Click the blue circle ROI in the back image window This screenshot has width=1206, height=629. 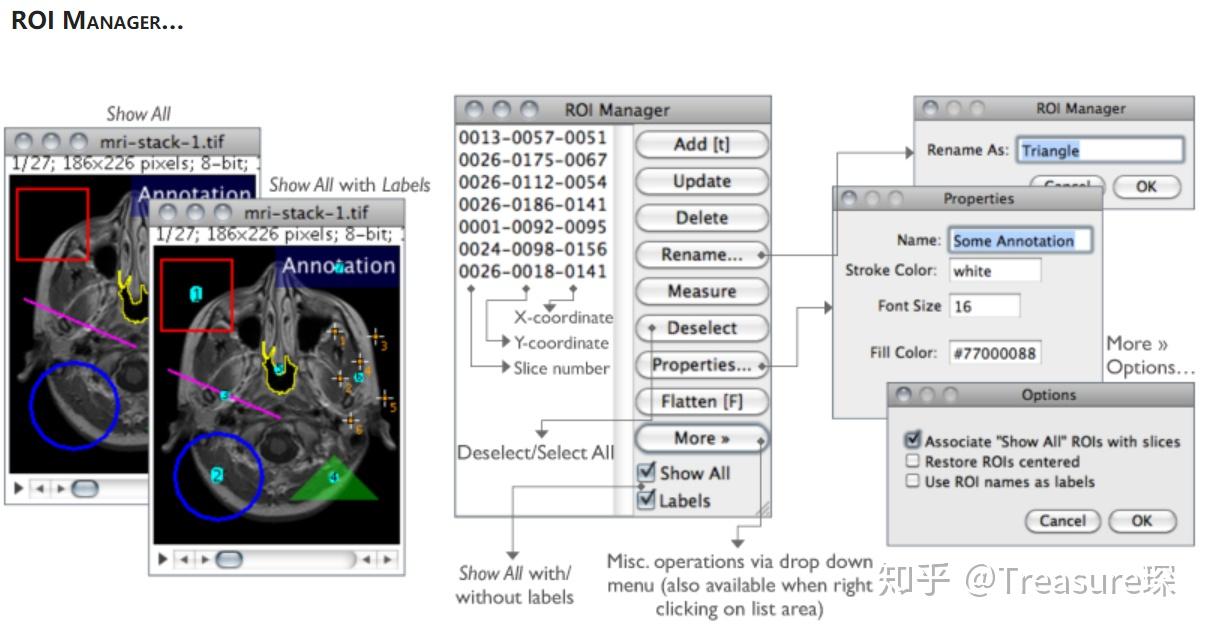74,405
